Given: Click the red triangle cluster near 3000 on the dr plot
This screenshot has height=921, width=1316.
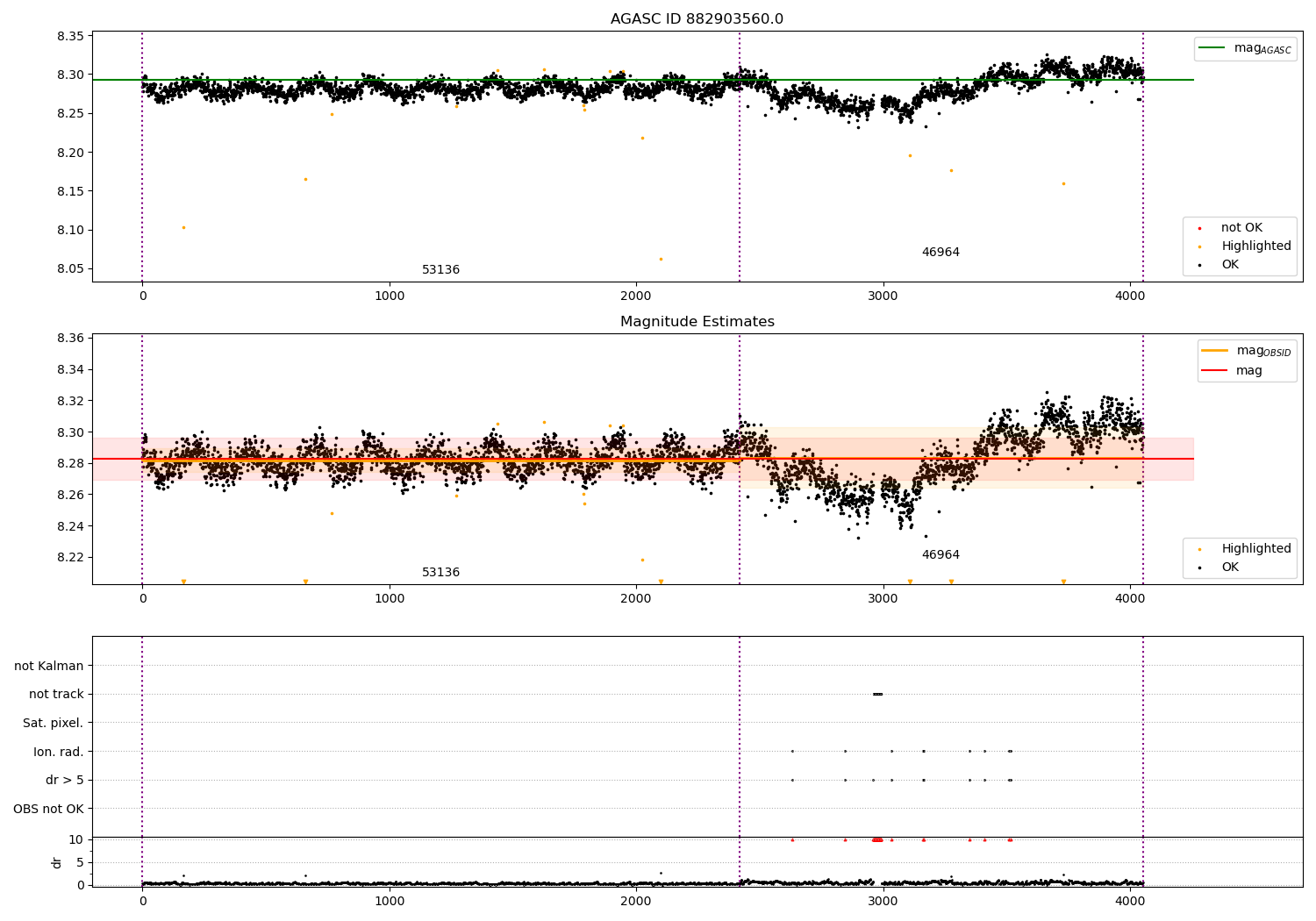Looking at the screenshot, I should (x=877, y=839).
